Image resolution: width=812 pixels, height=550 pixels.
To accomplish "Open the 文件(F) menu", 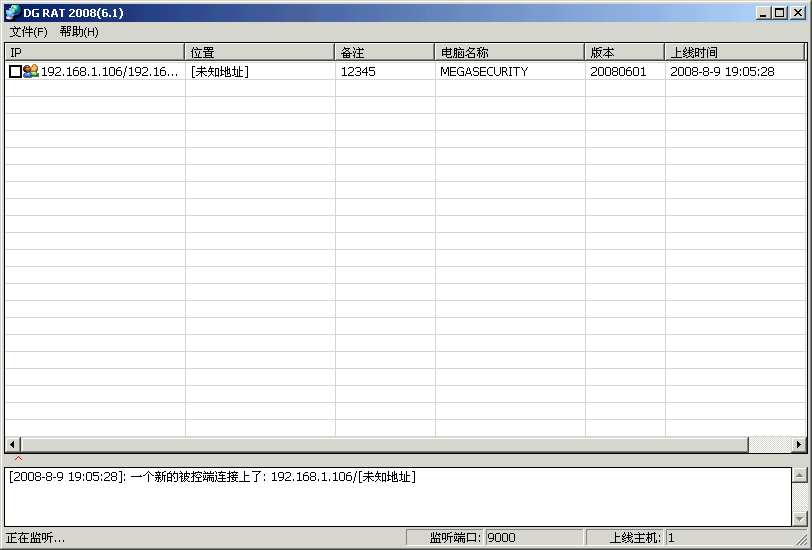I will [x=28, y=32].
